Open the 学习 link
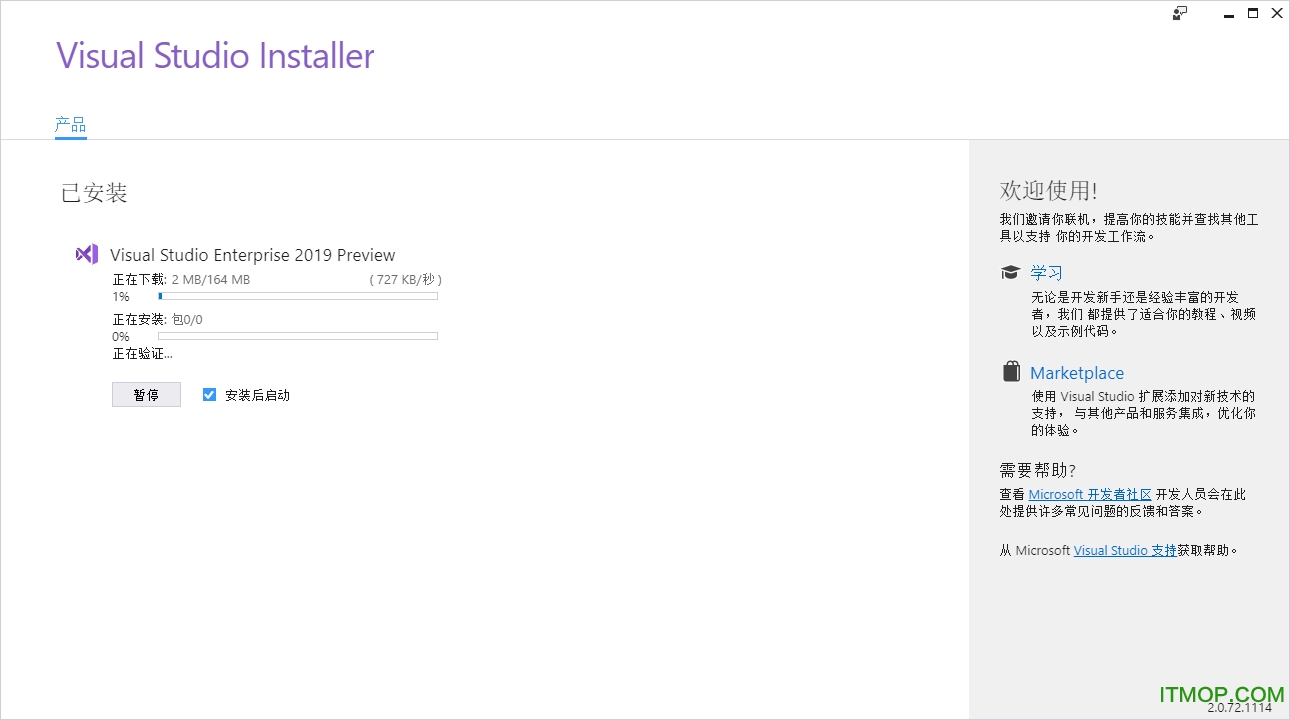 [x=1046, y=272]
